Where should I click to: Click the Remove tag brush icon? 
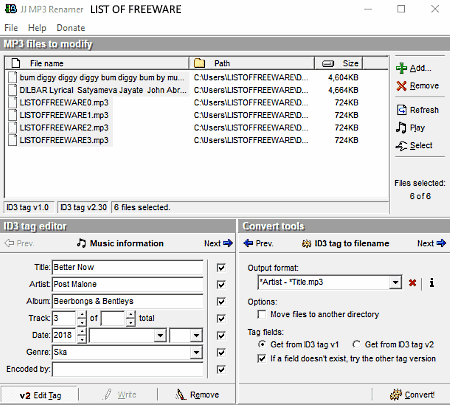[x=180, y=395]
